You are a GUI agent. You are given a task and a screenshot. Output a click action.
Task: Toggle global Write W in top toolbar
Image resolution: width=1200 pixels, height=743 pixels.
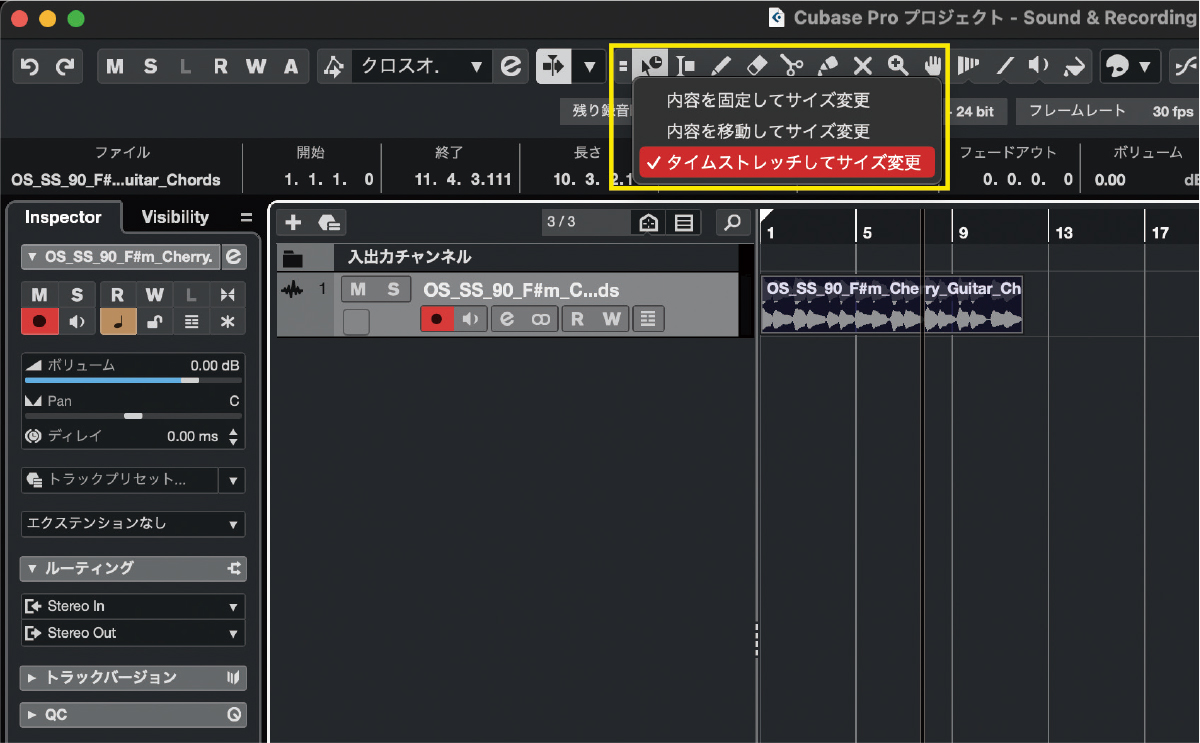point(256,67)
